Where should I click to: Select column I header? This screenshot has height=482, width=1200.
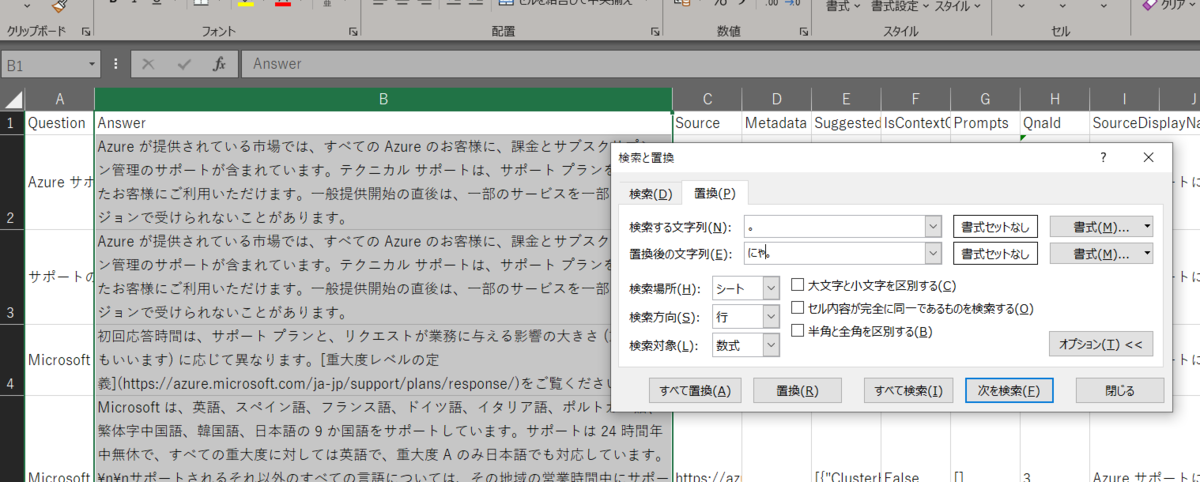tap(1124, 99)
